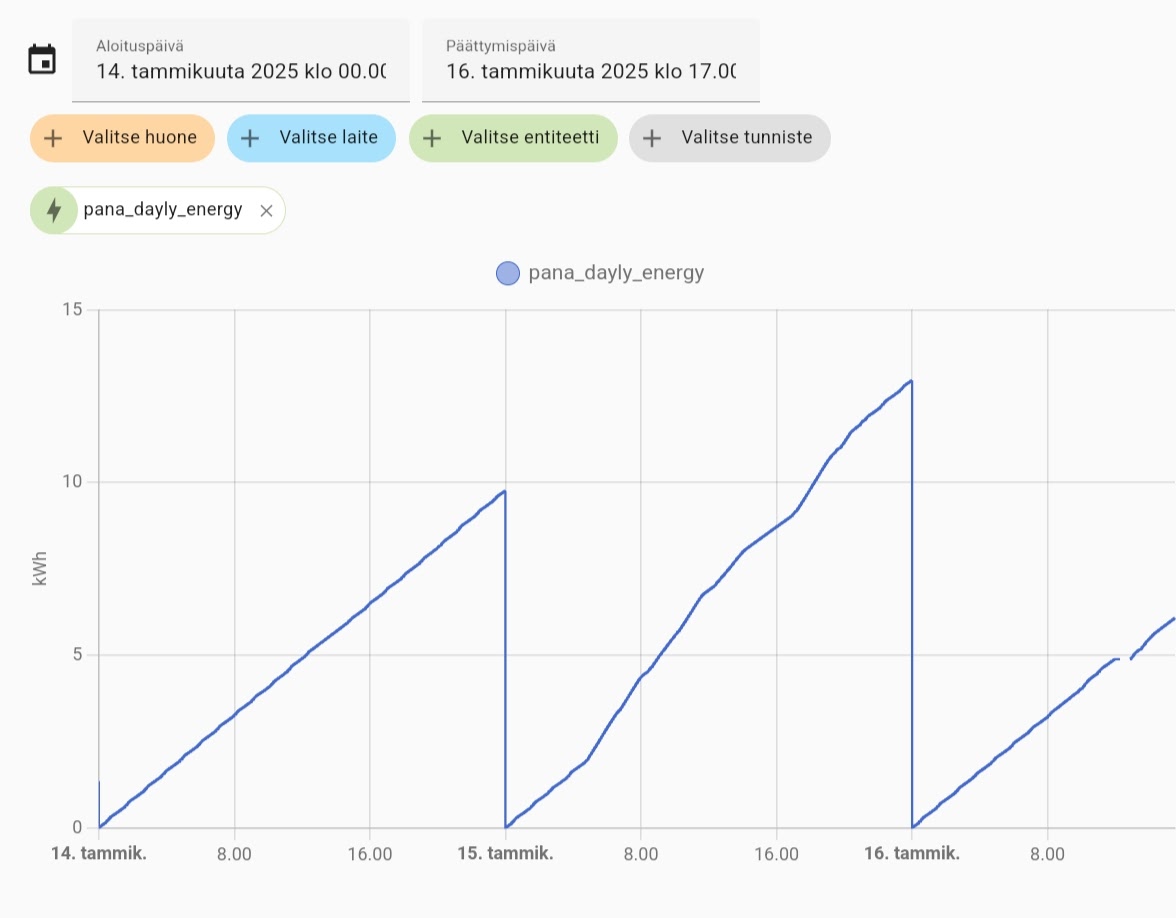Click the plus icon on Valitse laite

[x=251, y=138]
